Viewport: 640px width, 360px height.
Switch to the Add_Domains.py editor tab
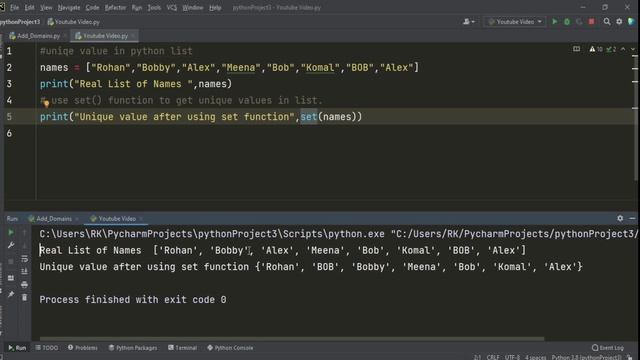tap(35, 36)
